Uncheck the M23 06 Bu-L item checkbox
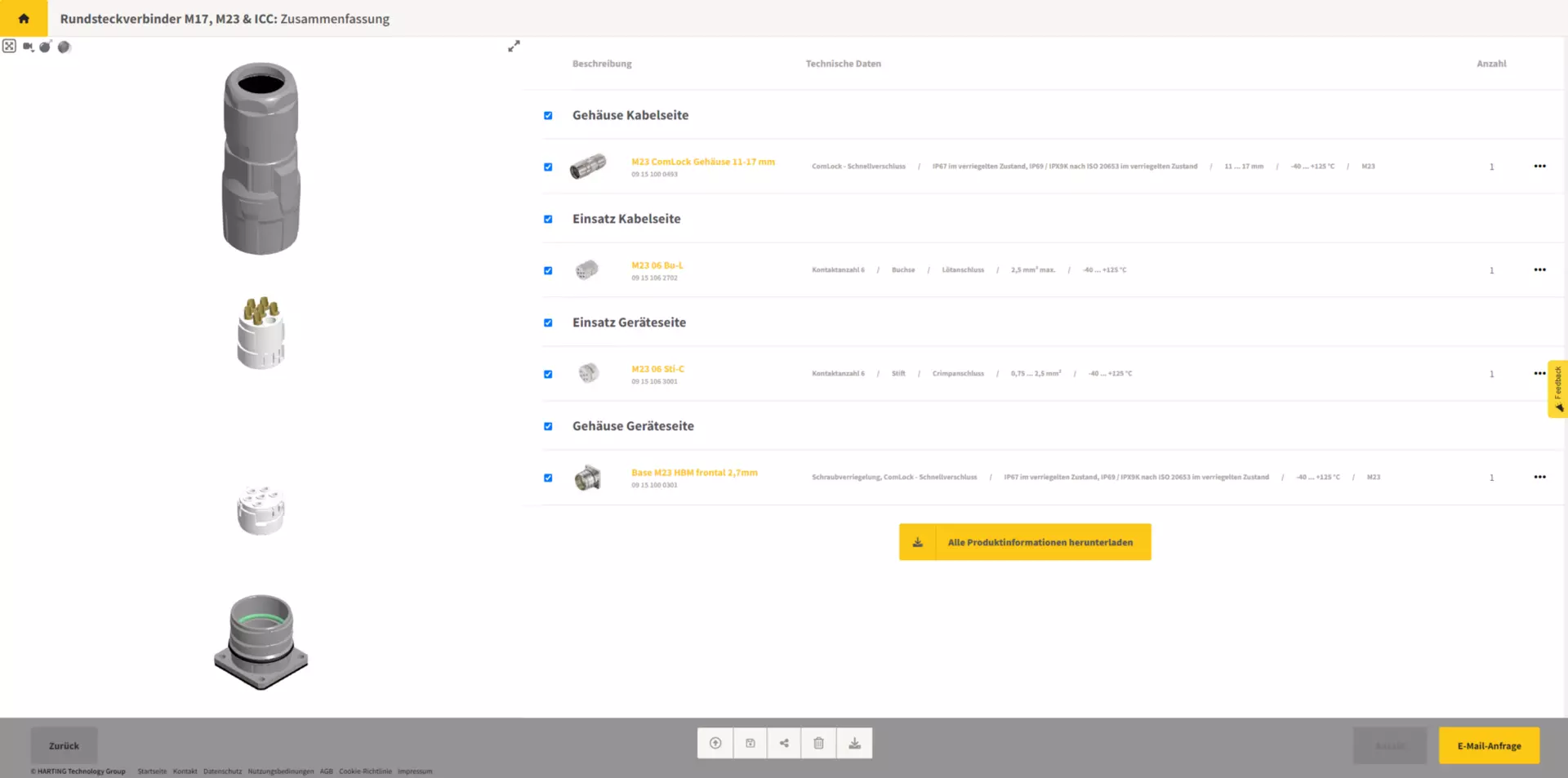Image resolution: width=1568 pixels, height=778 pixels. (x=548, y=270)
